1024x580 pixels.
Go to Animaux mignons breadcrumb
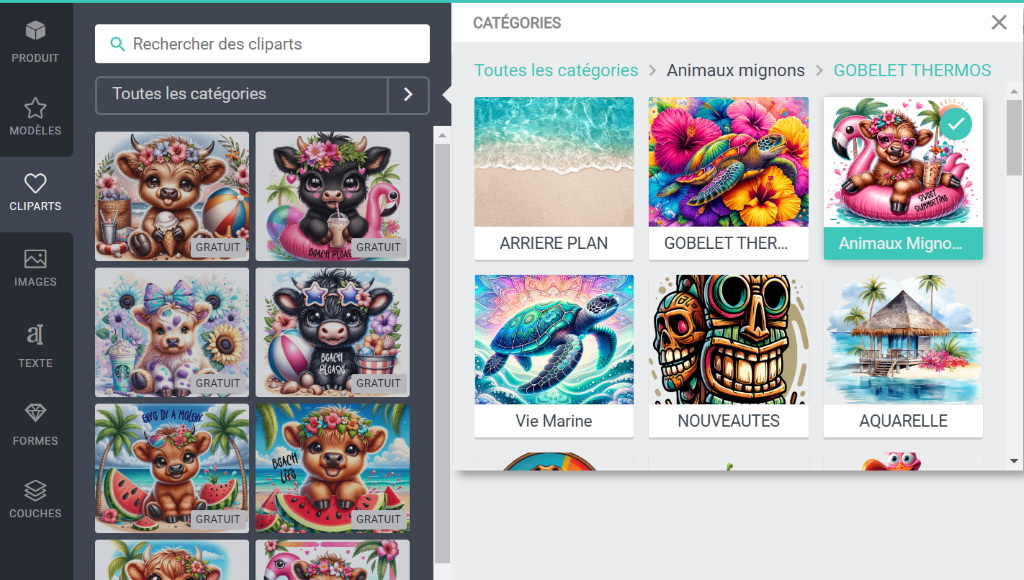click(x=735, y=70)
